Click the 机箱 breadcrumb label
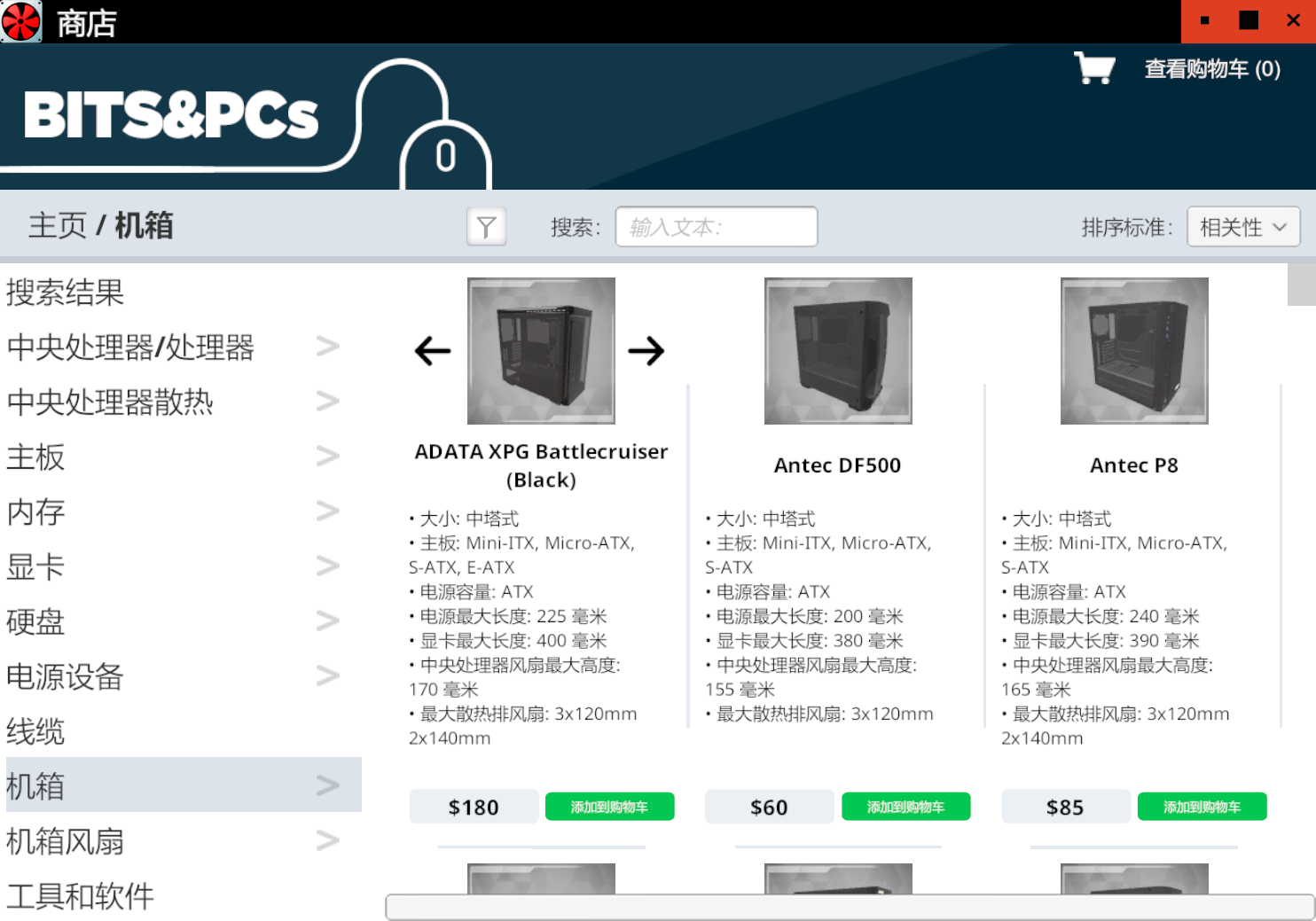The image size is (1316, 921). click(x=144, y=225)
